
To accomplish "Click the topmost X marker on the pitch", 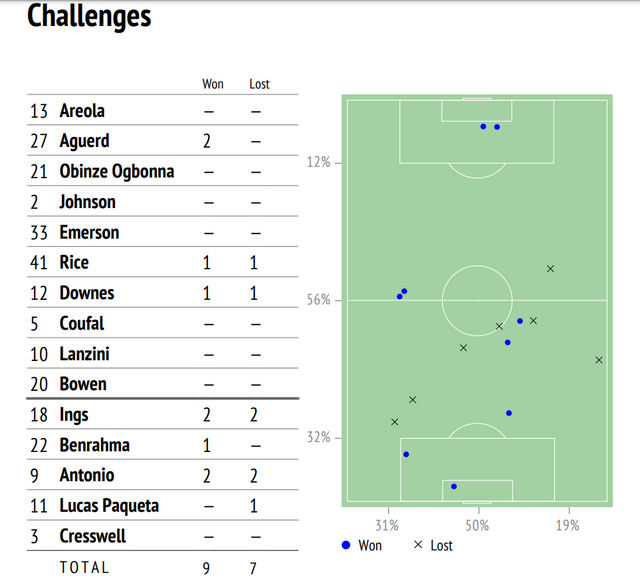I will [550, 269].
